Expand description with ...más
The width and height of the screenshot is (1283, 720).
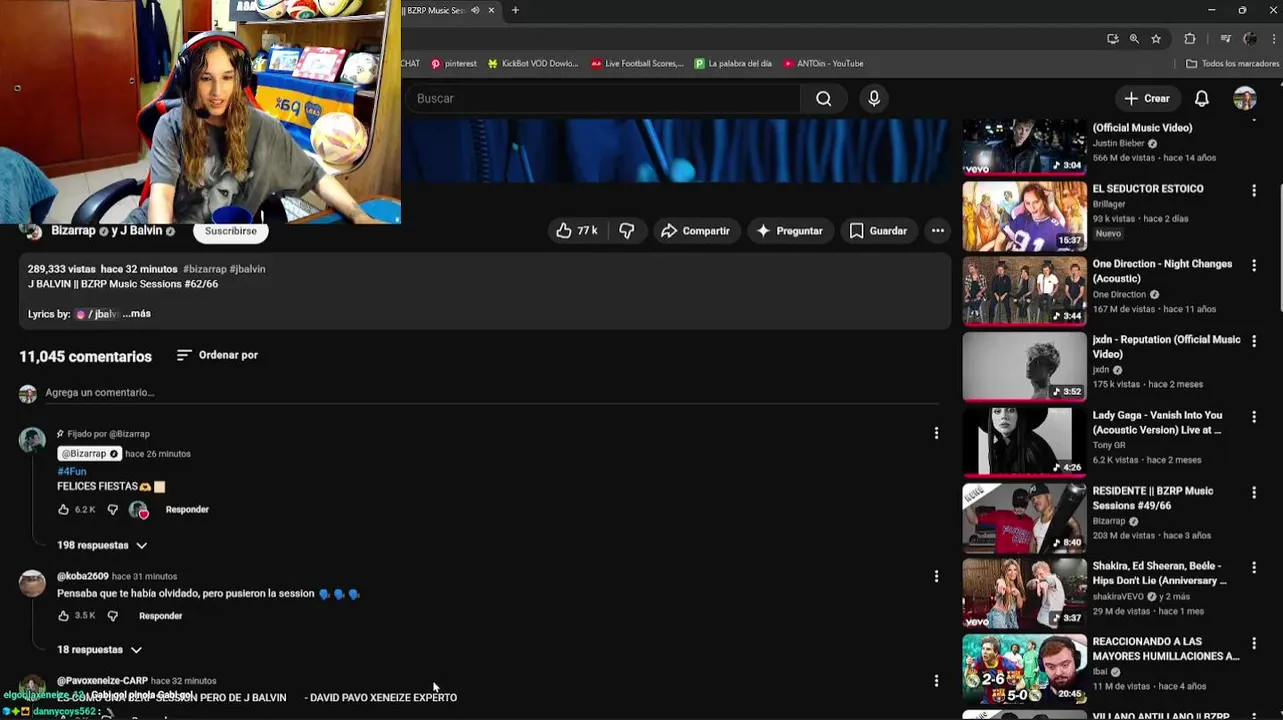coord(137,314)
